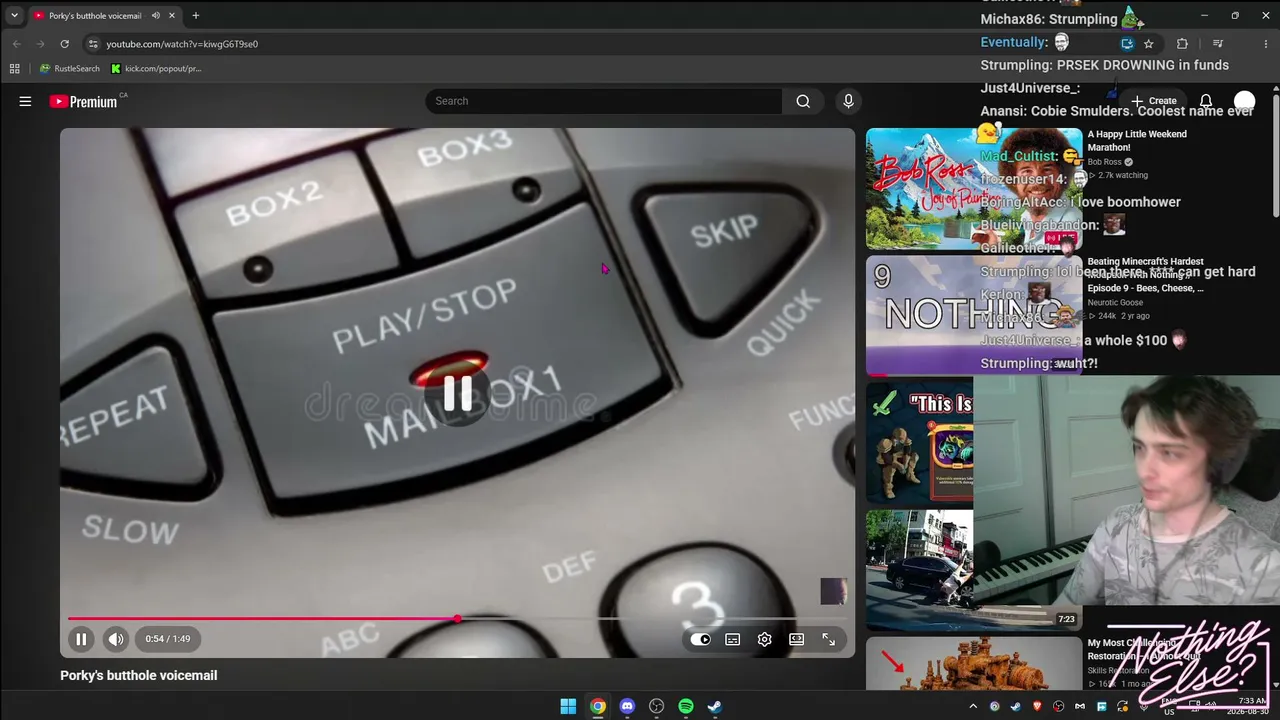Open the Chrome apps grid shortcut

tap(14, 69)
